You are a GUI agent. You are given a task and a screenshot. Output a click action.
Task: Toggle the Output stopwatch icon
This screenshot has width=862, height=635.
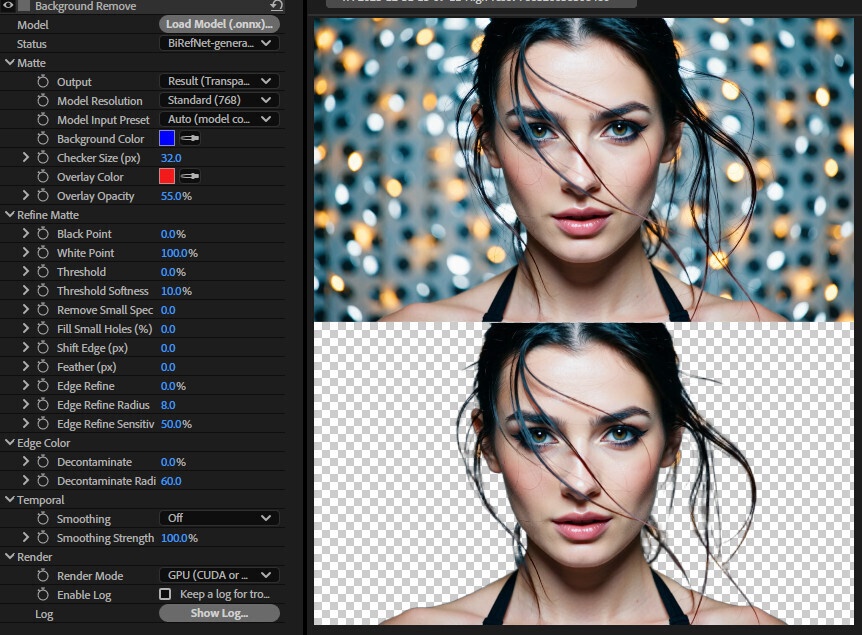click(43, 82)
